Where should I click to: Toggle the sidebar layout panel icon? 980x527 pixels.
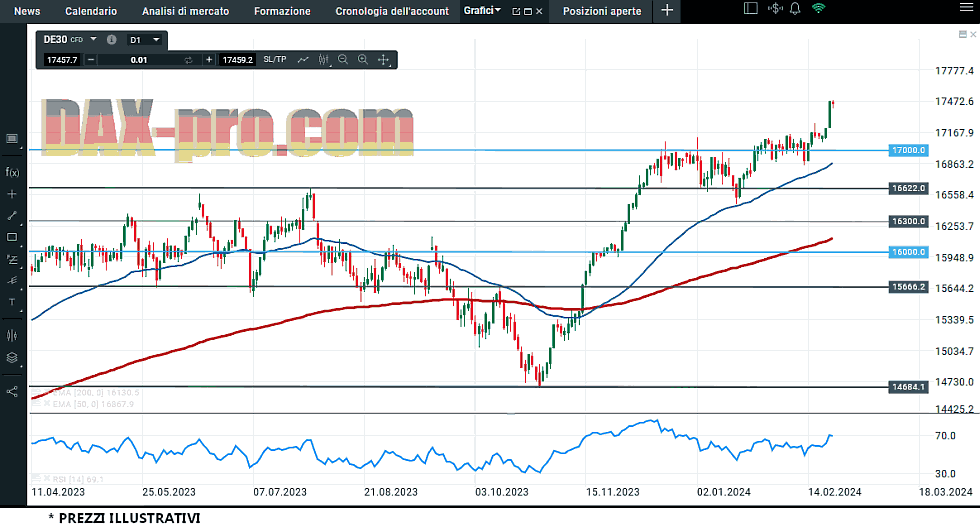(x=751, y=8)
